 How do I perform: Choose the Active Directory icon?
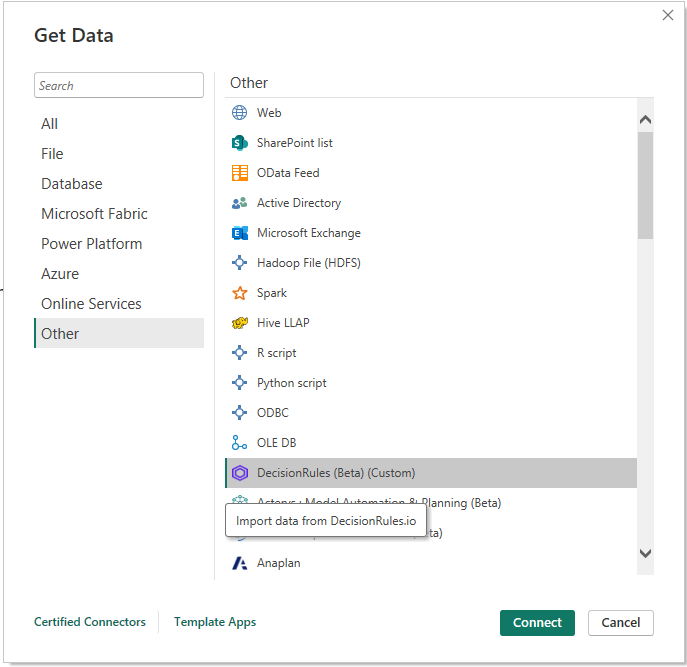240,203
